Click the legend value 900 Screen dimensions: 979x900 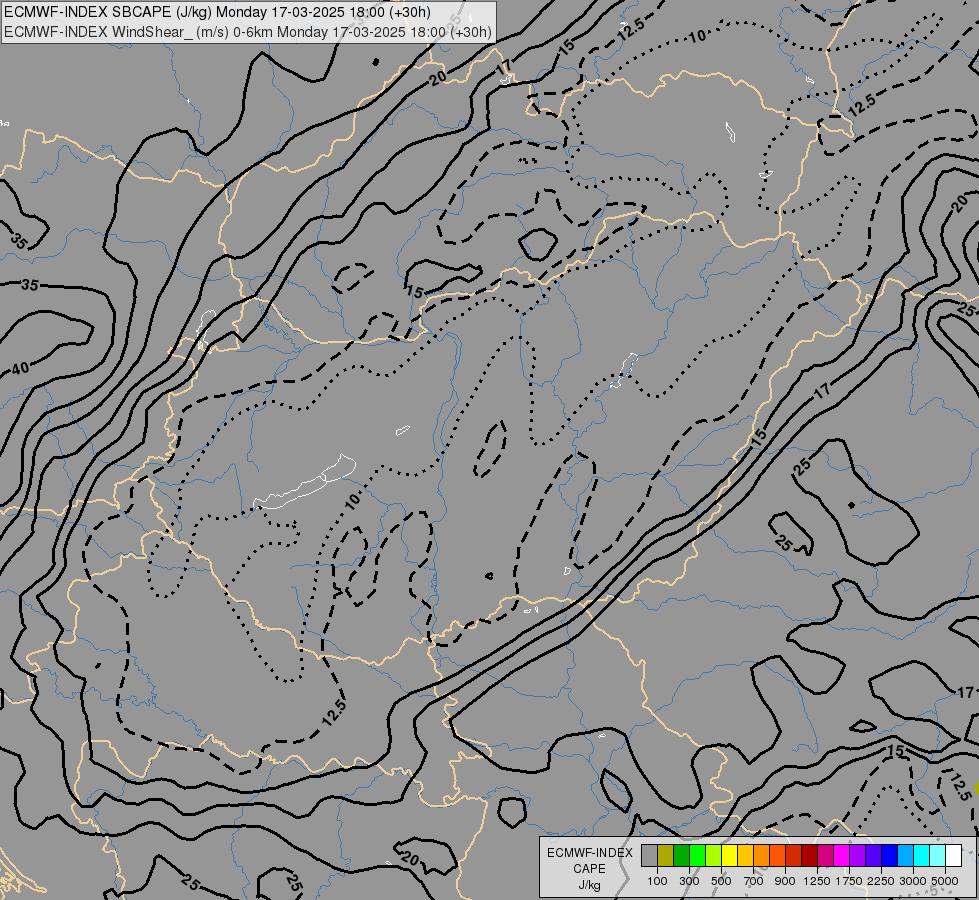(x=785, y=881)
